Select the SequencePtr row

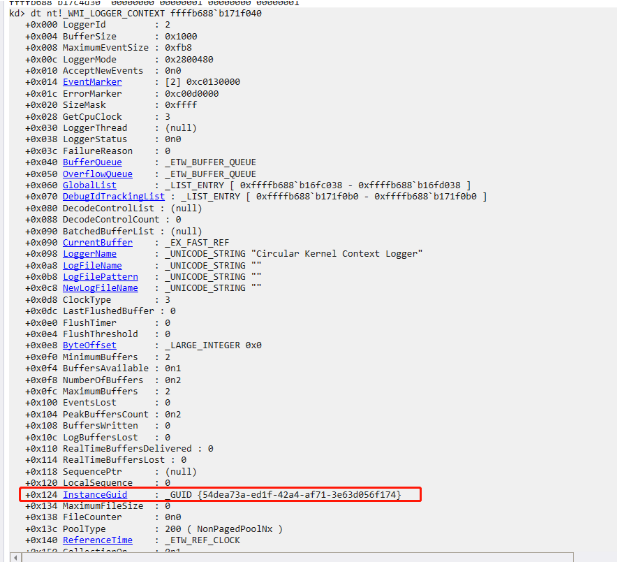click(111, 472)
